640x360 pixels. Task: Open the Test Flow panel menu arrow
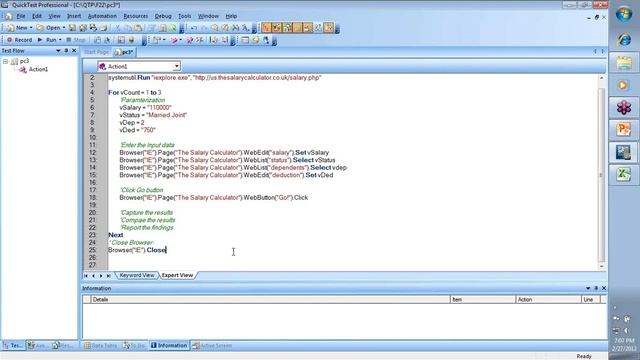58,51
